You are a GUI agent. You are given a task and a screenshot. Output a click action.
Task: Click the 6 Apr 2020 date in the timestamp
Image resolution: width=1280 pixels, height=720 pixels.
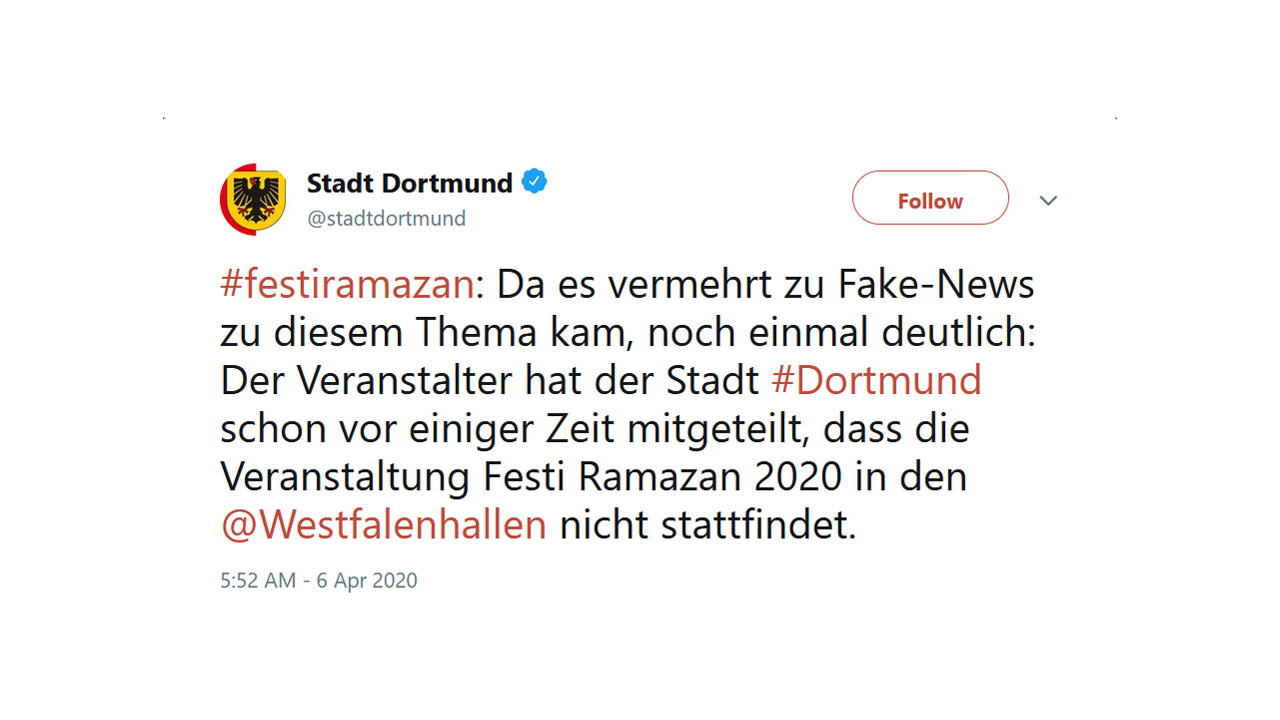coord(367,580)
